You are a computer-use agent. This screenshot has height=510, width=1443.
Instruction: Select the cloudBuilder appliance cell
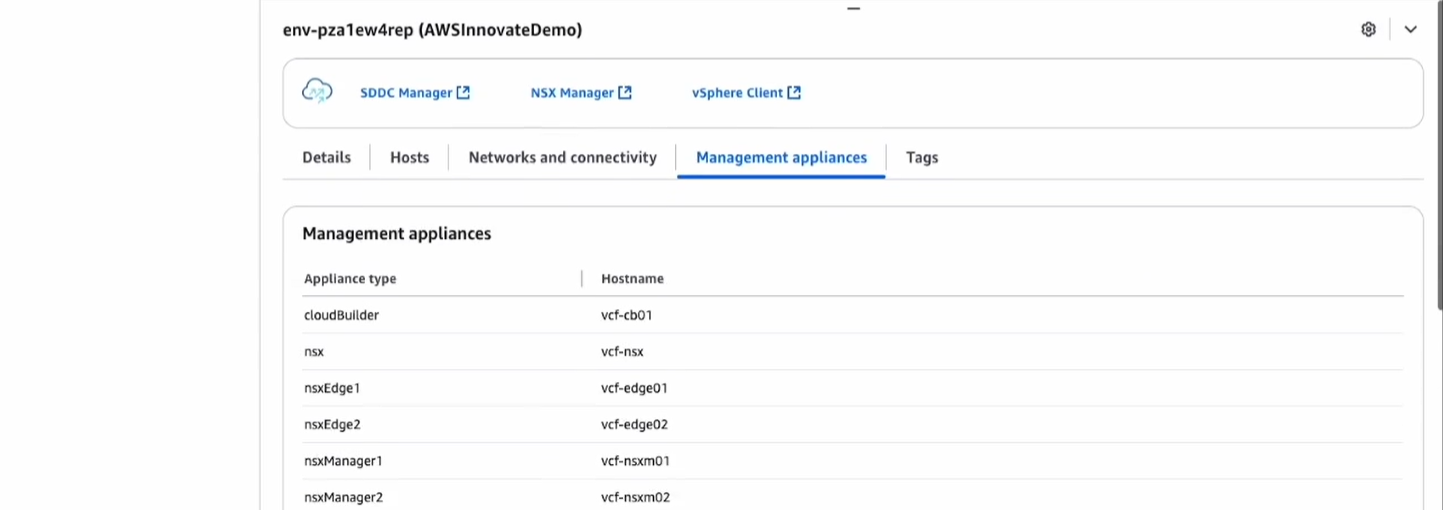click(x=341, y=315)
